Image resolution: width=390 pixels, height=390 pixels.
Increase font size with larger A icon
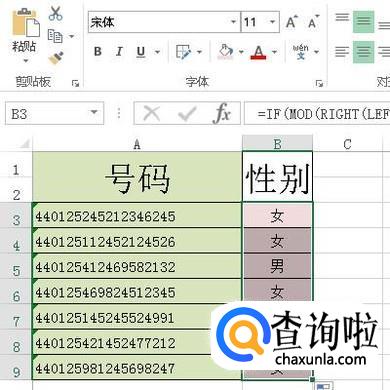[292, 22]
